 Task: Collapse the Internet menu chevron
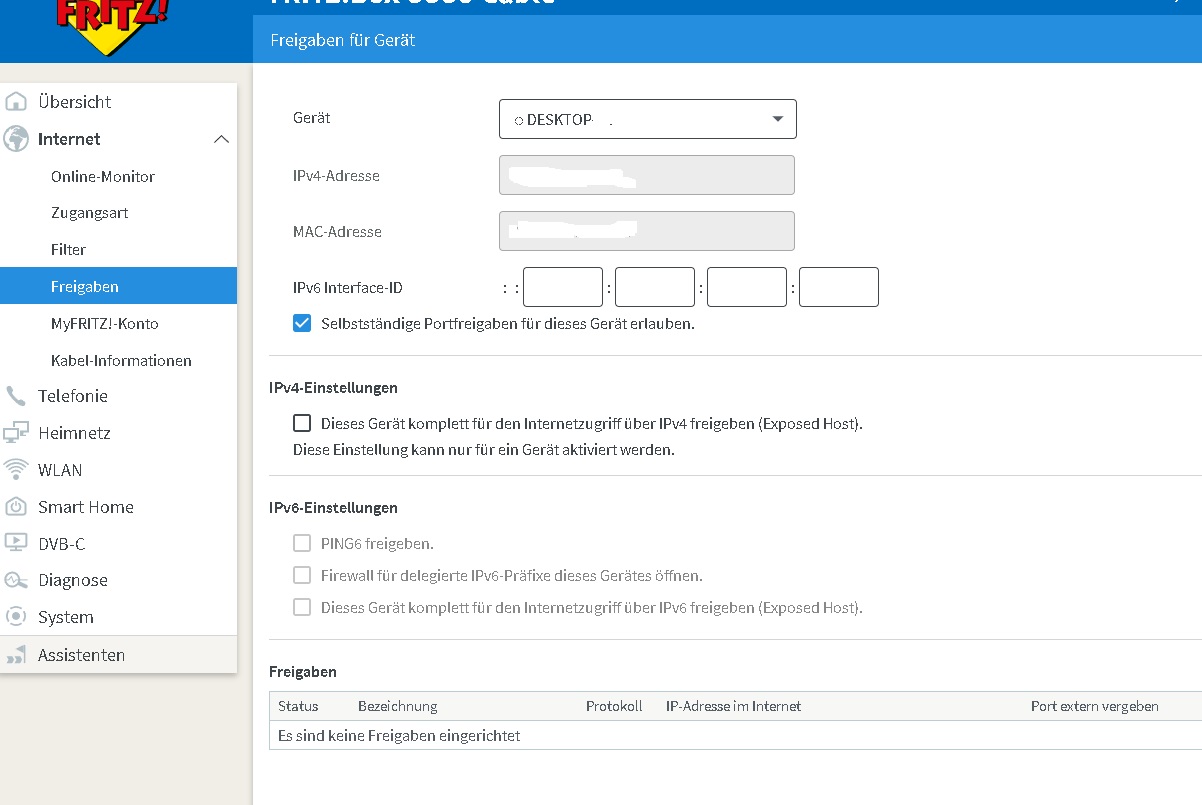point(222,139)
